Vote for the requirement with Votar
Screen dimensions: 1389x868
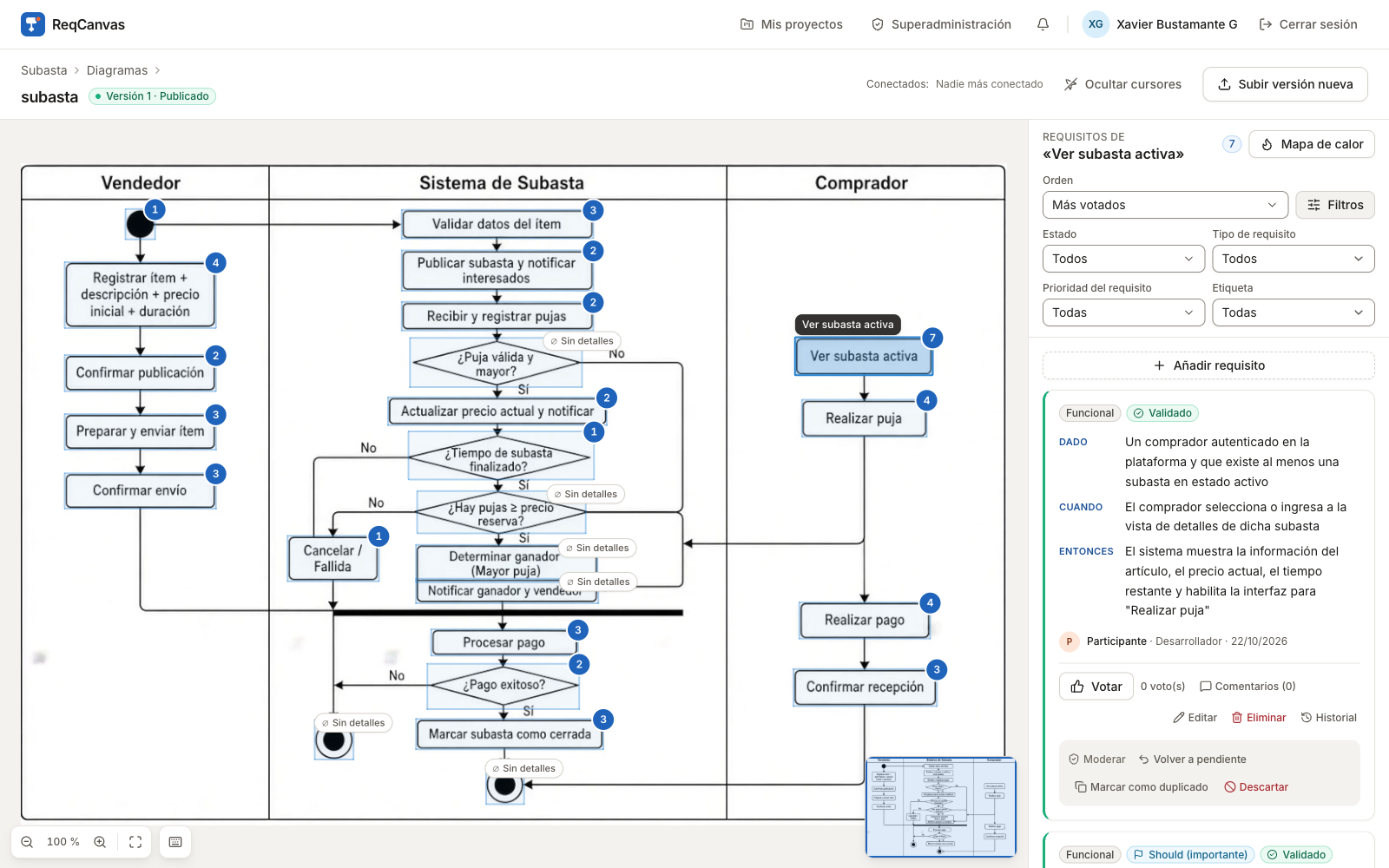point(1096,686)
